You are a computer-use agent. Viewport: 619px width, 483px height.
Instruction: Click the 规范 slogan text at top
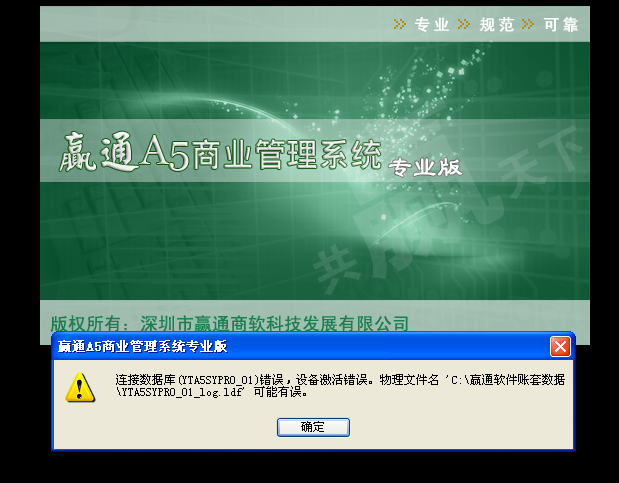[497, 25]
